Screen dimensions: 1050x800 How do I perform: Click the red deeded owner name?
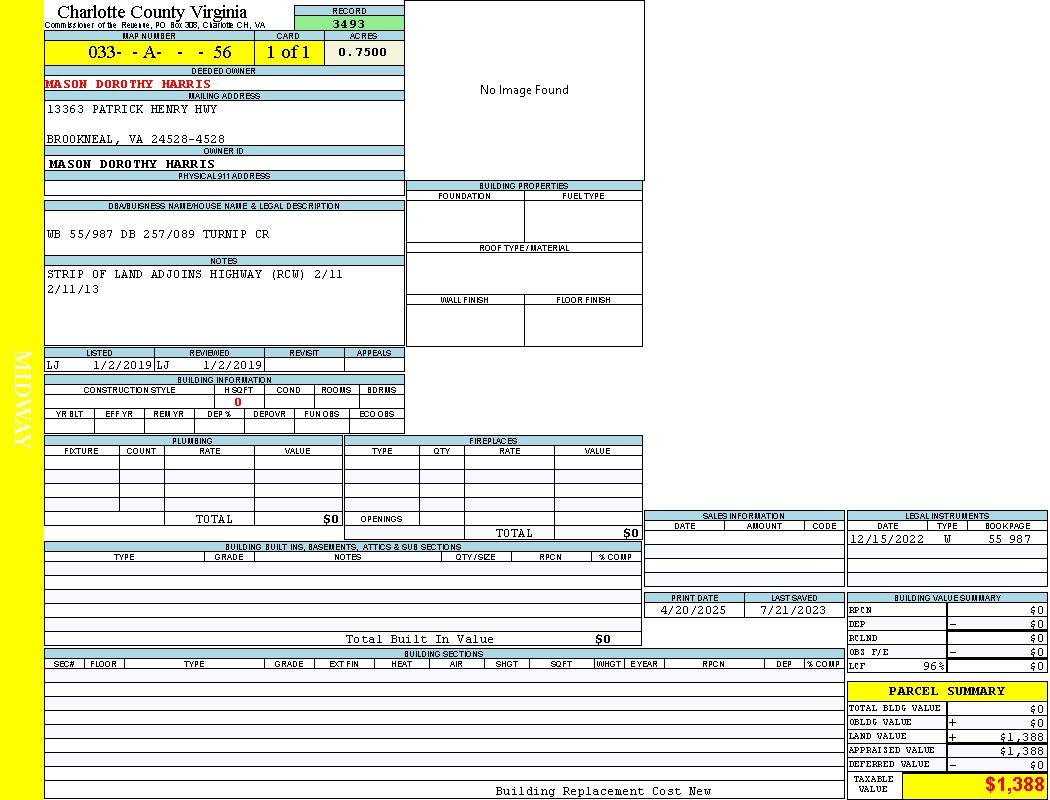128,84
